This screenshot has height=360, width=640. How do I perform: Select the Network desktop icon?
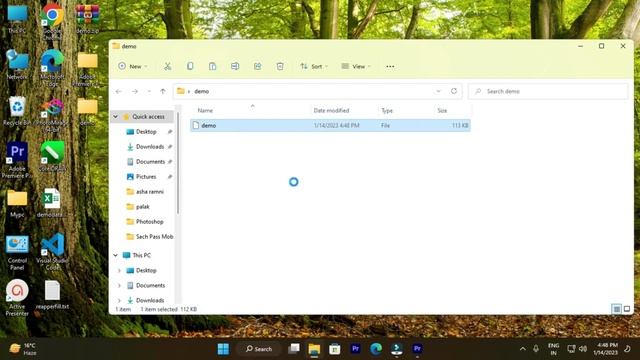pyautogui.click(x=17, y=64)
